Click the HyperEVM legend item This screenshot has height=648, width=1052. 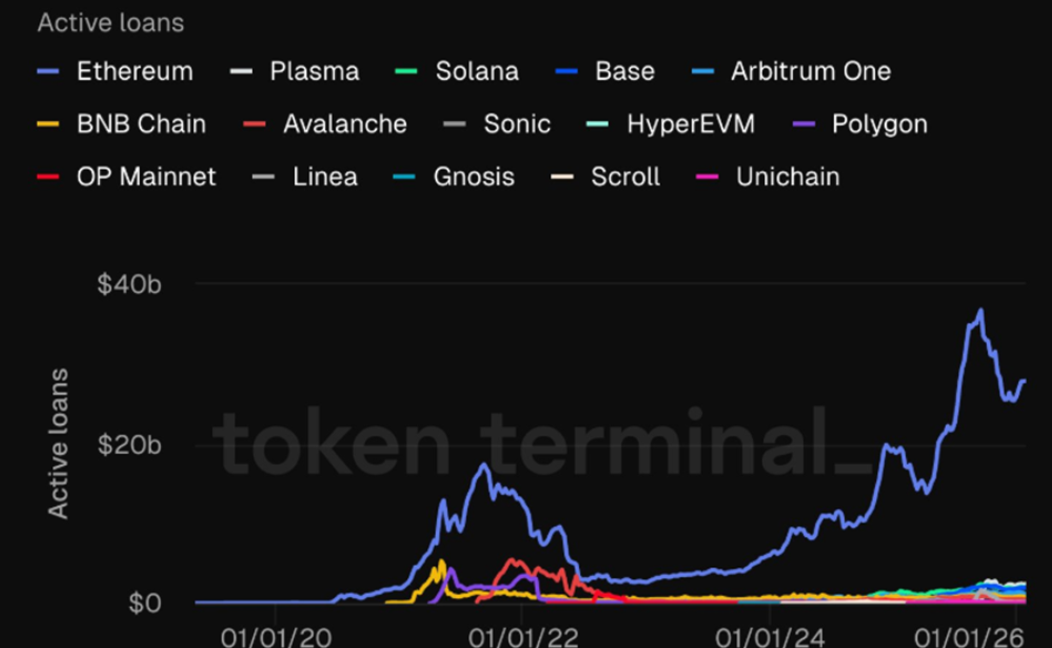tap(690, 125)
